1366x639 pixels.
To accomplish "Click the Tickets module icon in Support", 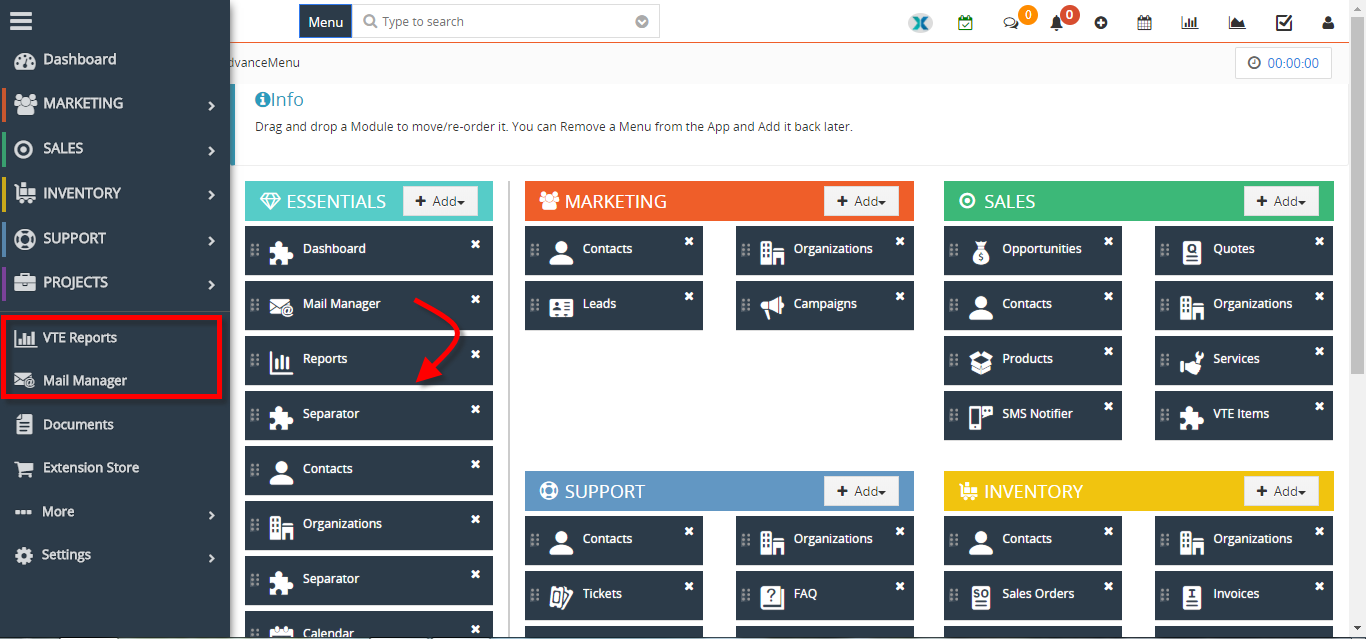I will tap(561, 598).
